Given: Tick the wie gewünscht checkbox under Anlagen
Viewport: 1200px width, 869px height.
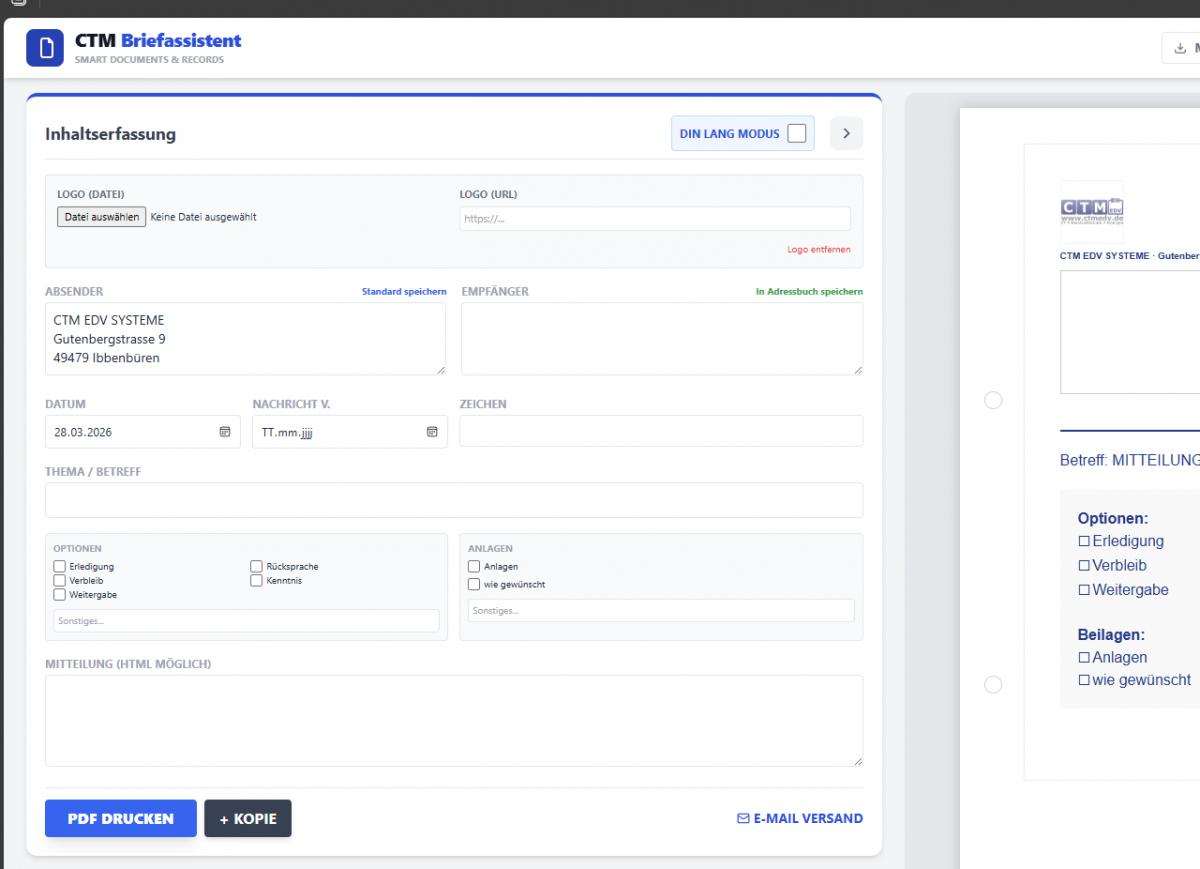Looking at the screenshot, I should 474,584.
